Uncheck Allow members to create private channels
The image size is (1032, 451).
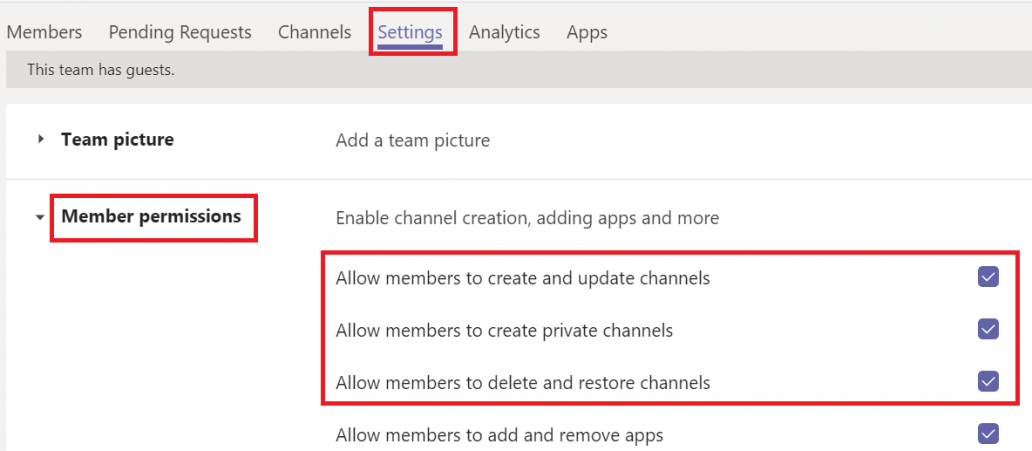pos(988,329)
